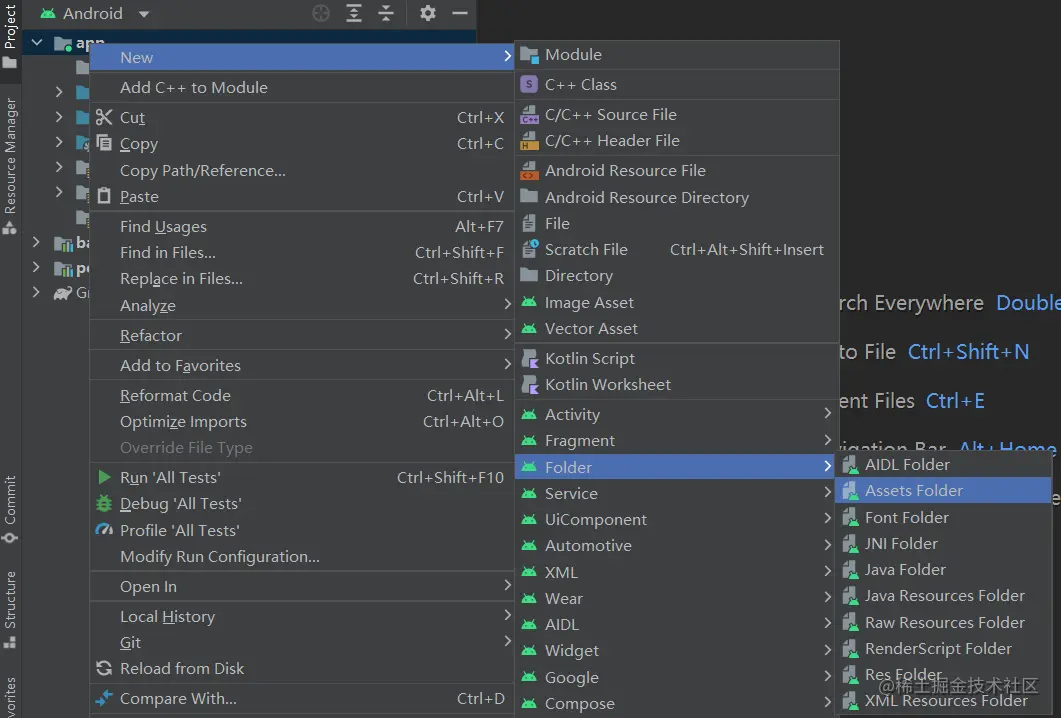Choose Kotlin Worksheet menu entry
The image size is (1061, 718).
(675, 384)
